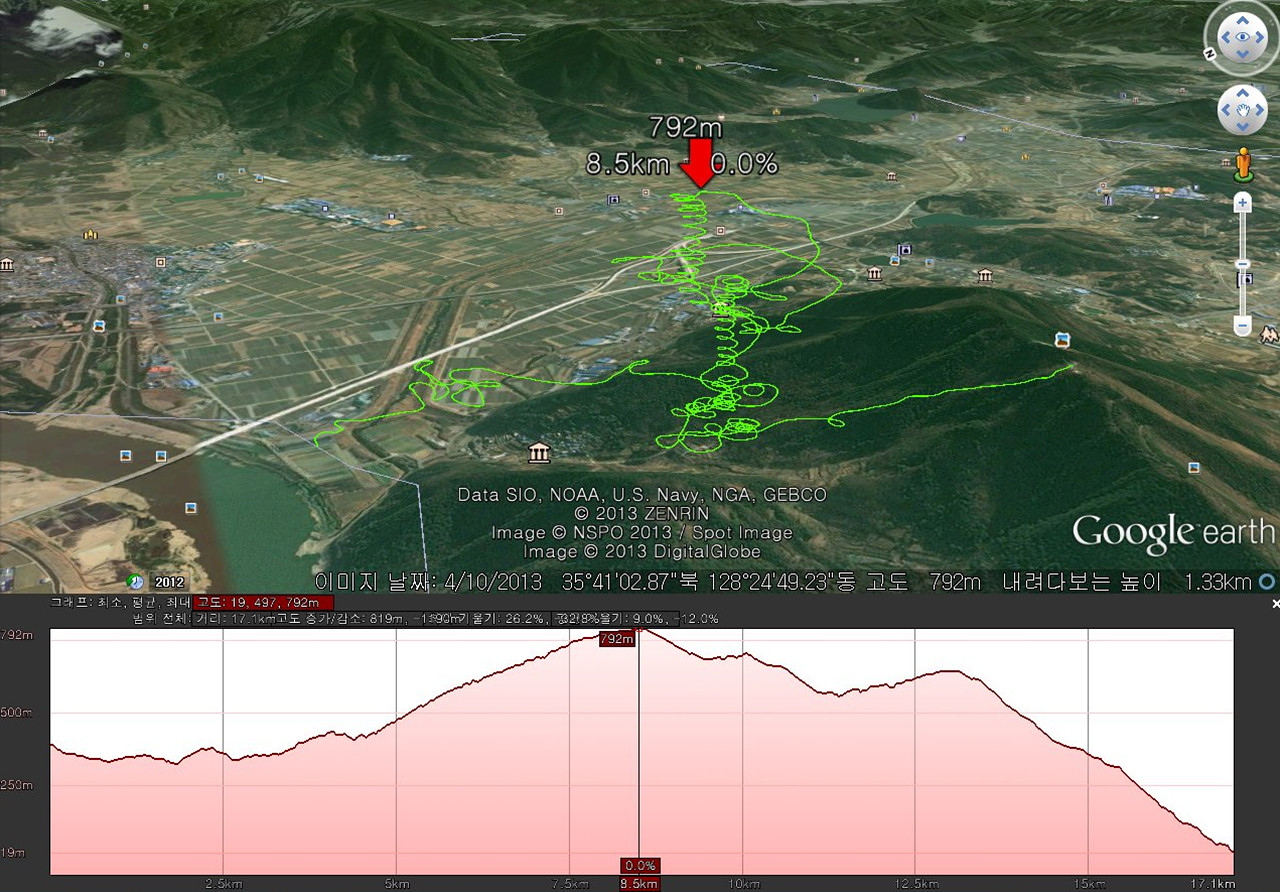The image size is (1280, 892).
Task: Click the 0.0% slope label on the graph
Action: click(x=639, y=866)
